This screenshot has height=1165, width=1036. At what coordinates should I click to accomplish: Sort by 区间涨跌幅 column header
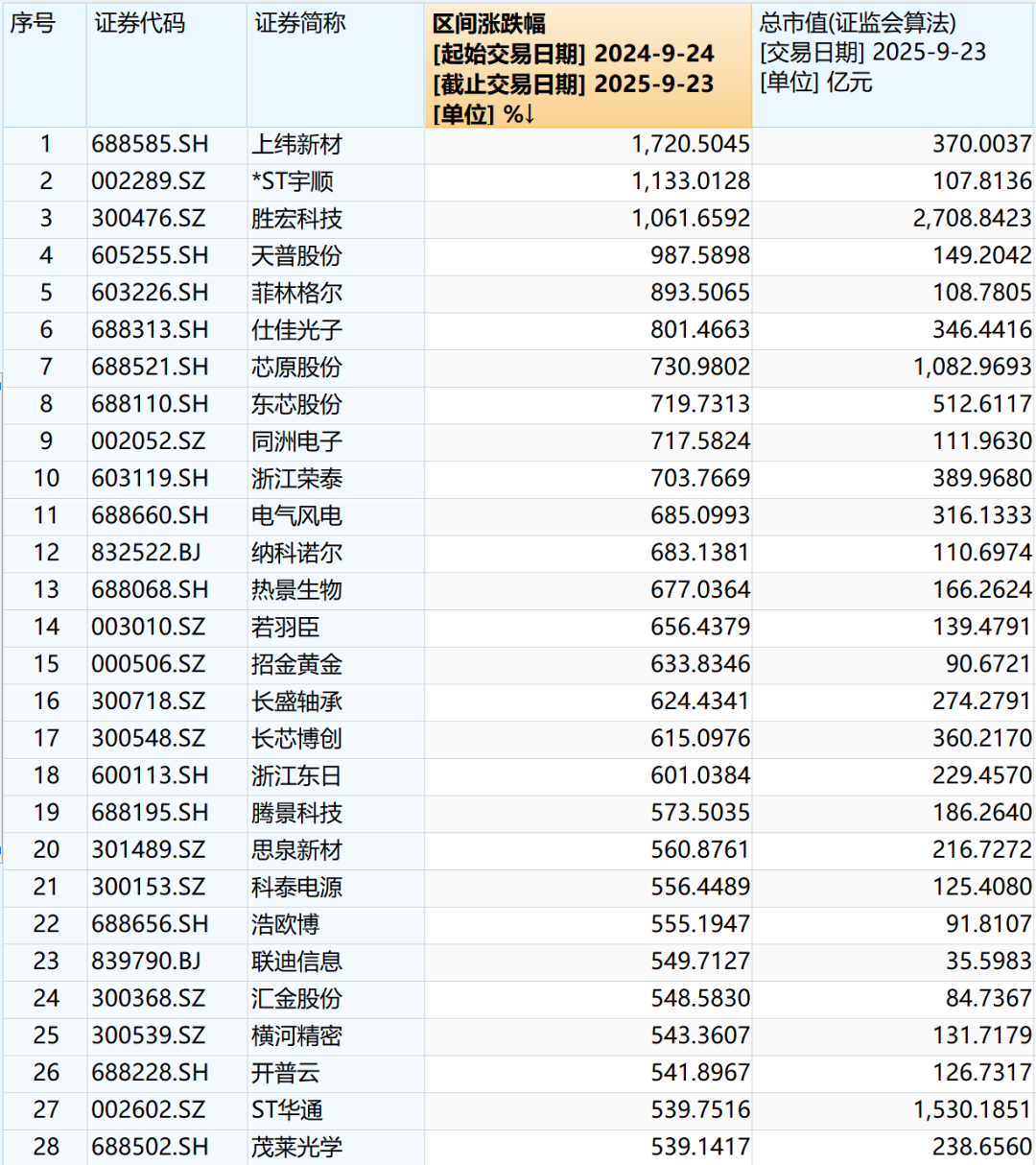588,65
